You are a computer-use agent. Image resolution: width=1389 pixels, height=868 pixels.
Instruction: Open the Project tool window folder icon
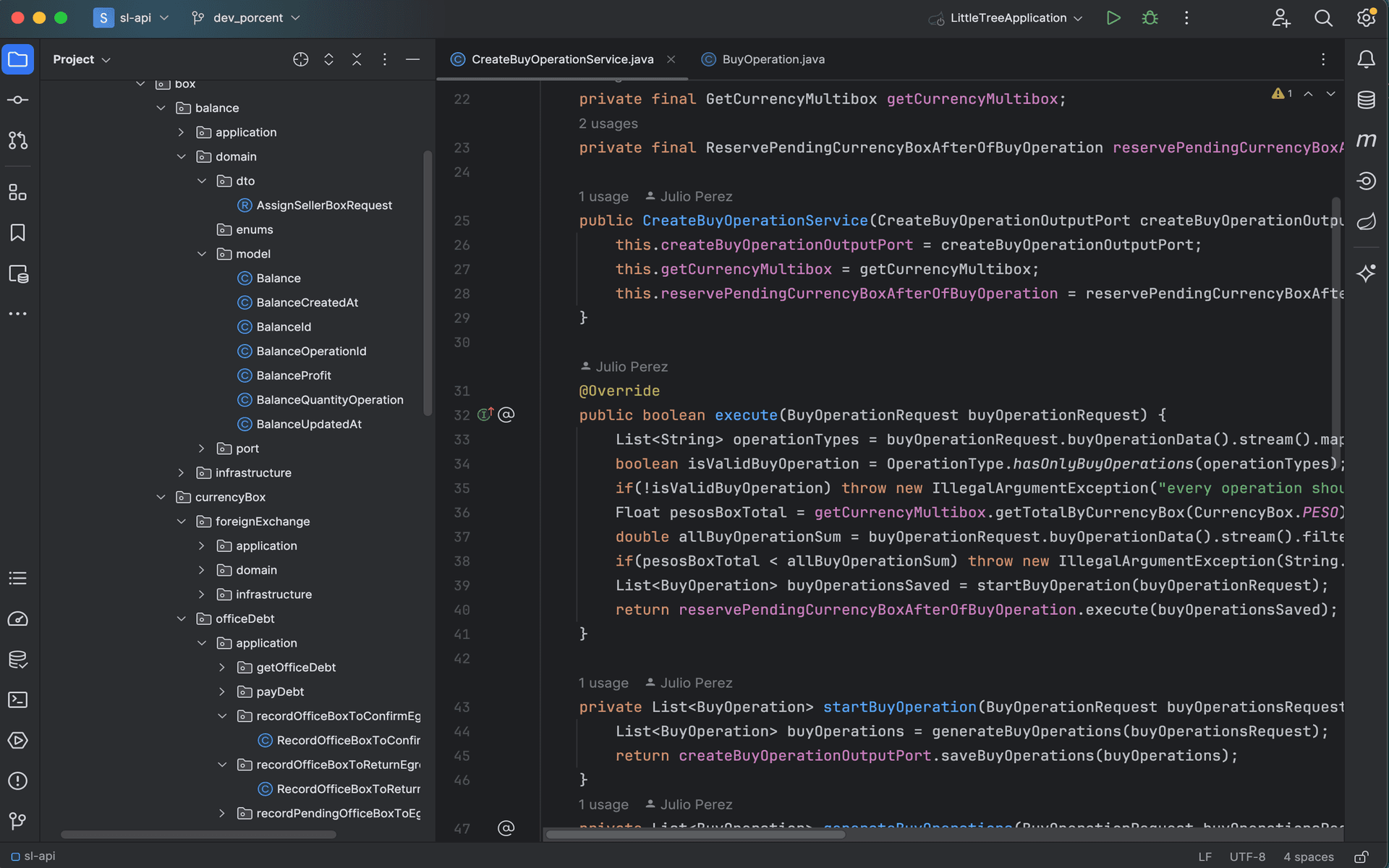(x=18, y=59)
